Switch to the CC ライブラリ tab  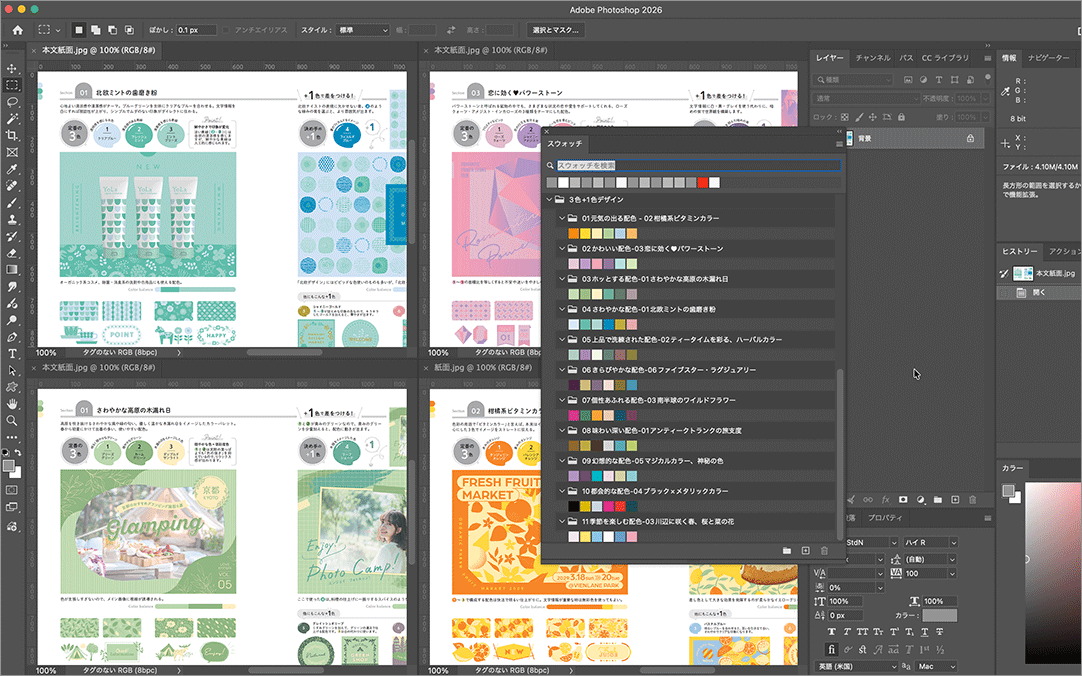(945, 58)
